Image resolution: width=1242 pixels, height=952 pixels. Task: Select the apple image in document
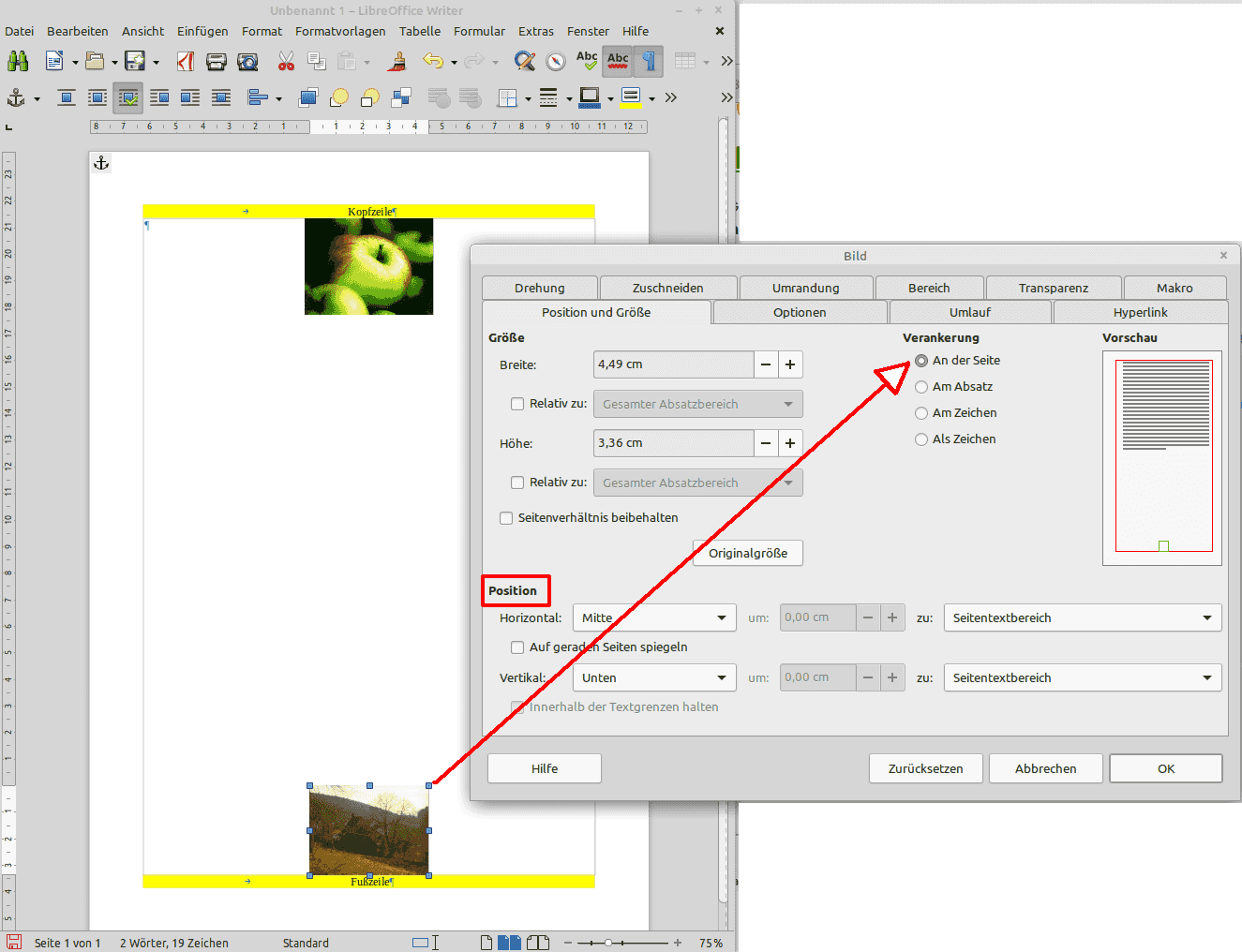pyautogui.click(x=369, y=267)
